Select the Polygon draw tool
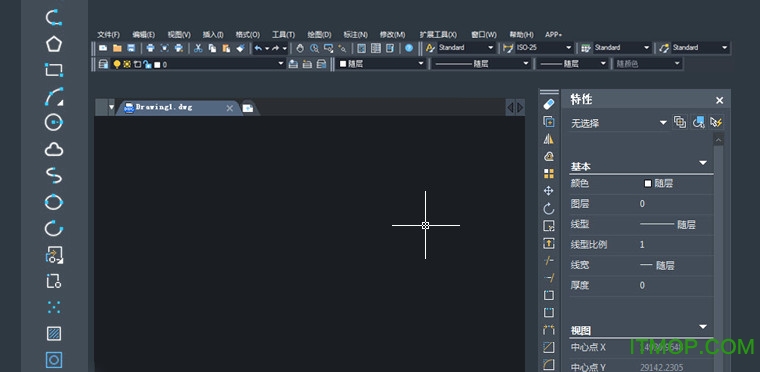This screenshot has height=372, width=760. point(54,44)
